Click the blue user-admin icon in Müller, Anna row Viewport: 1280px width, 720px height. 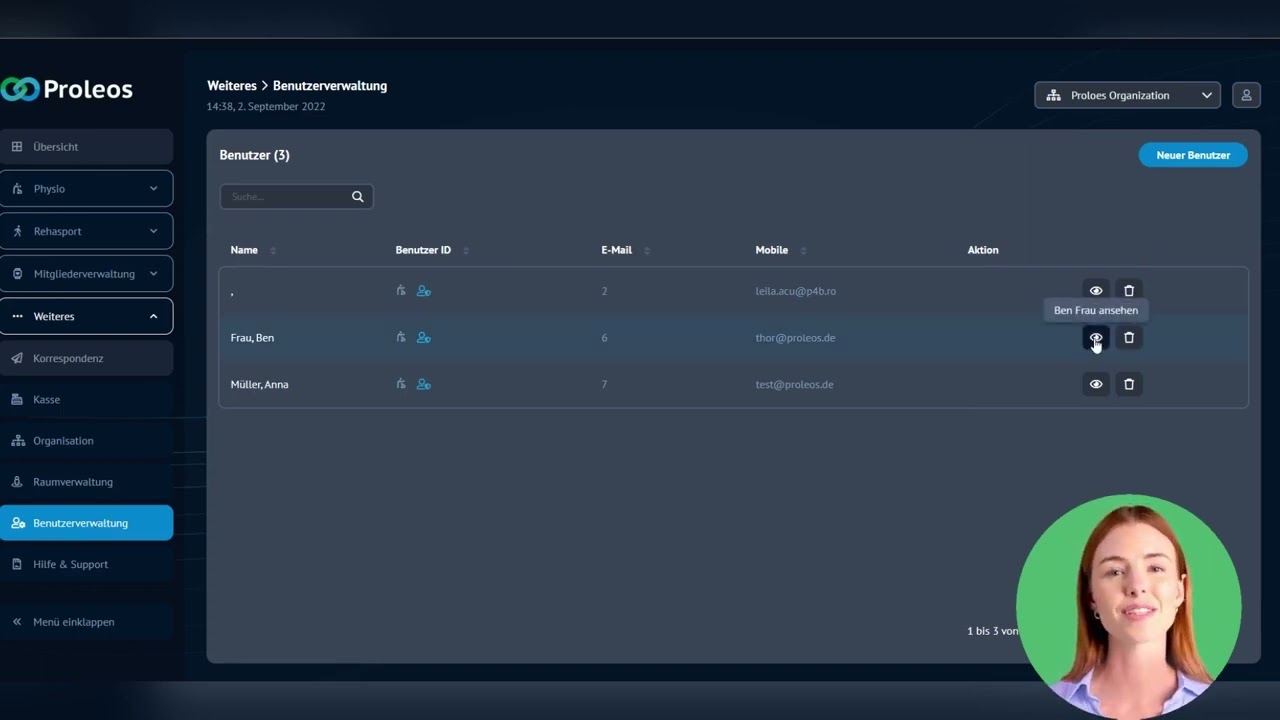(x=424, y=384)
